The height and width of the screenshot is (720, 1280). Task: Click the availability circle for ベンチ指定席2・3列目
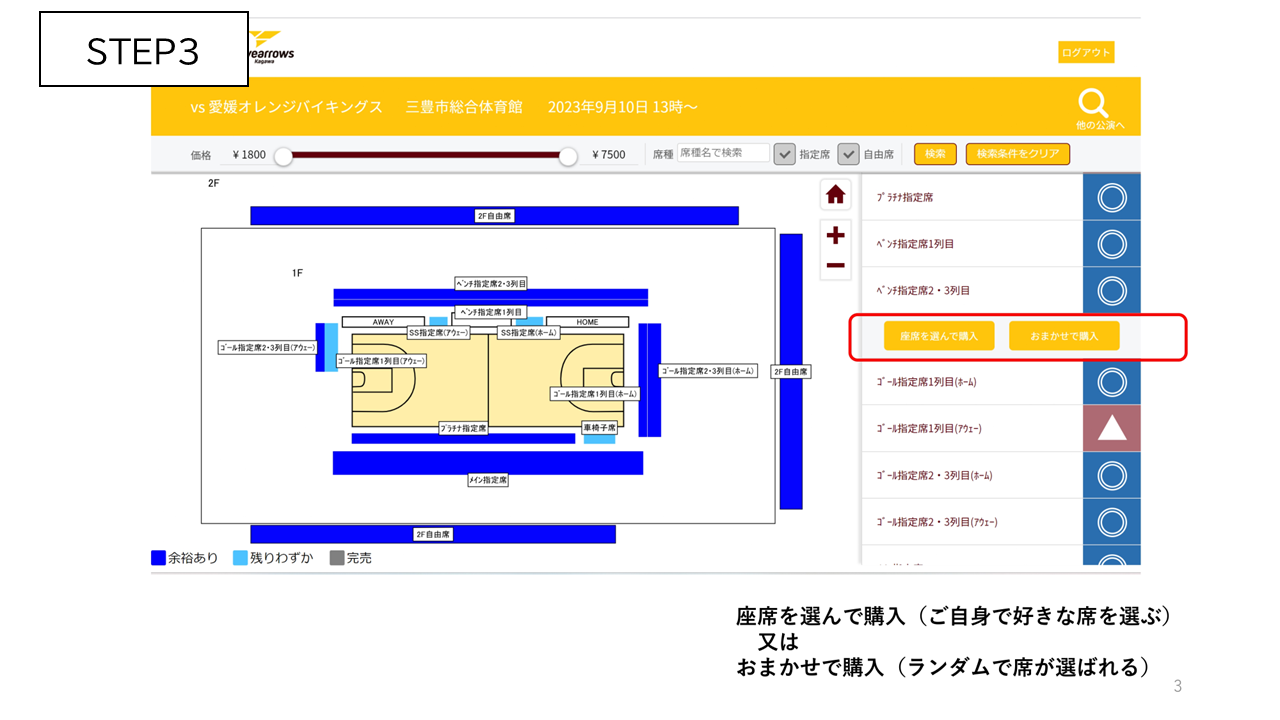[1112, 291]
